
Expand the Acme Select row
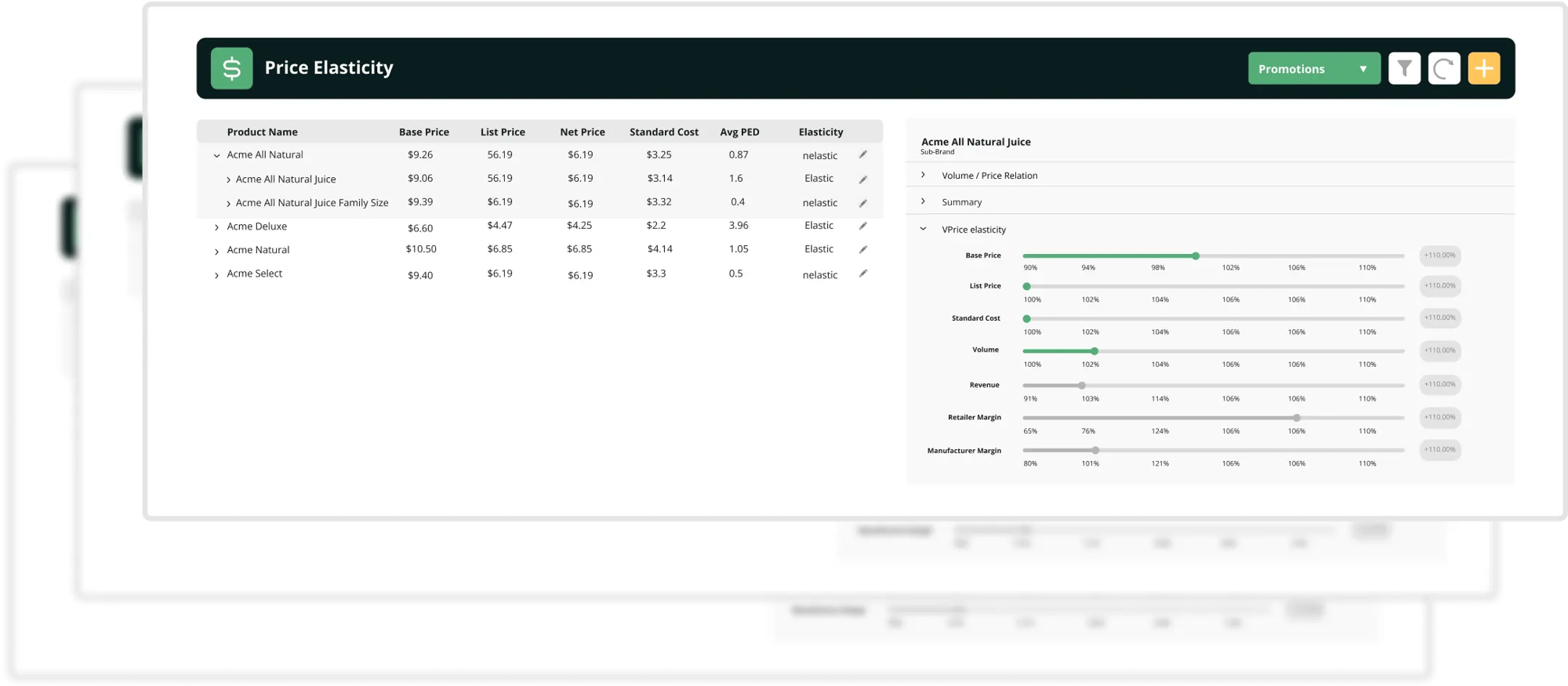[216, 275]
